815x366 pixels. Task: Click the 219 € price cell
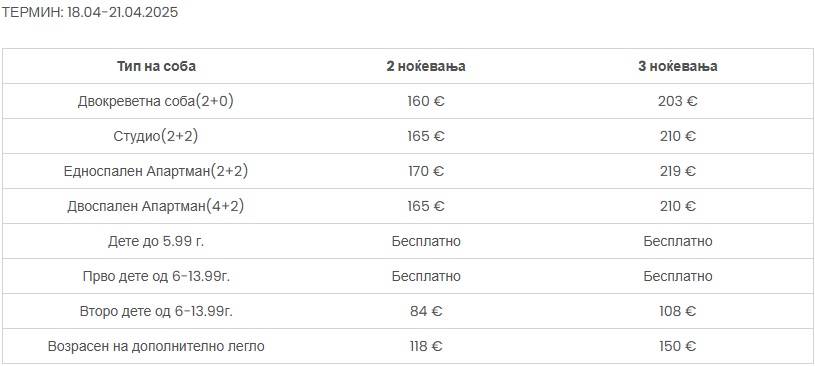click(678, 171)
